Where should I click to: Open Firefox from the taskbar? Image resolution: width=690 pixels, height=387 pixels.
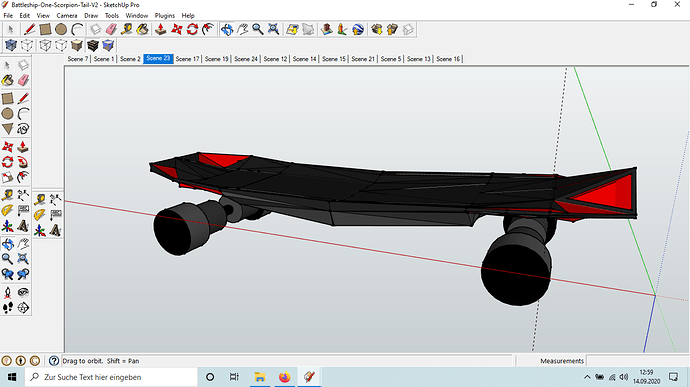pyautogui.click(x=285, y=377)
